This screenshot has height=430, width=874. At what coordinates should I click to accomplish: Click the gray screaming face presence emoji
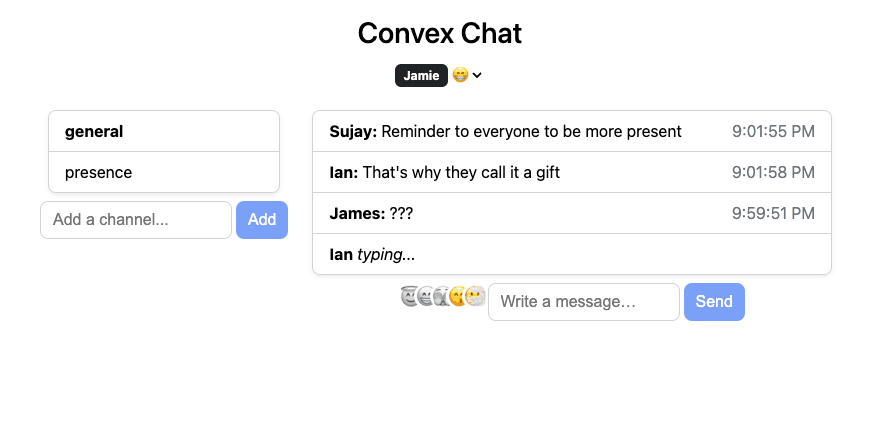[441, 296]
